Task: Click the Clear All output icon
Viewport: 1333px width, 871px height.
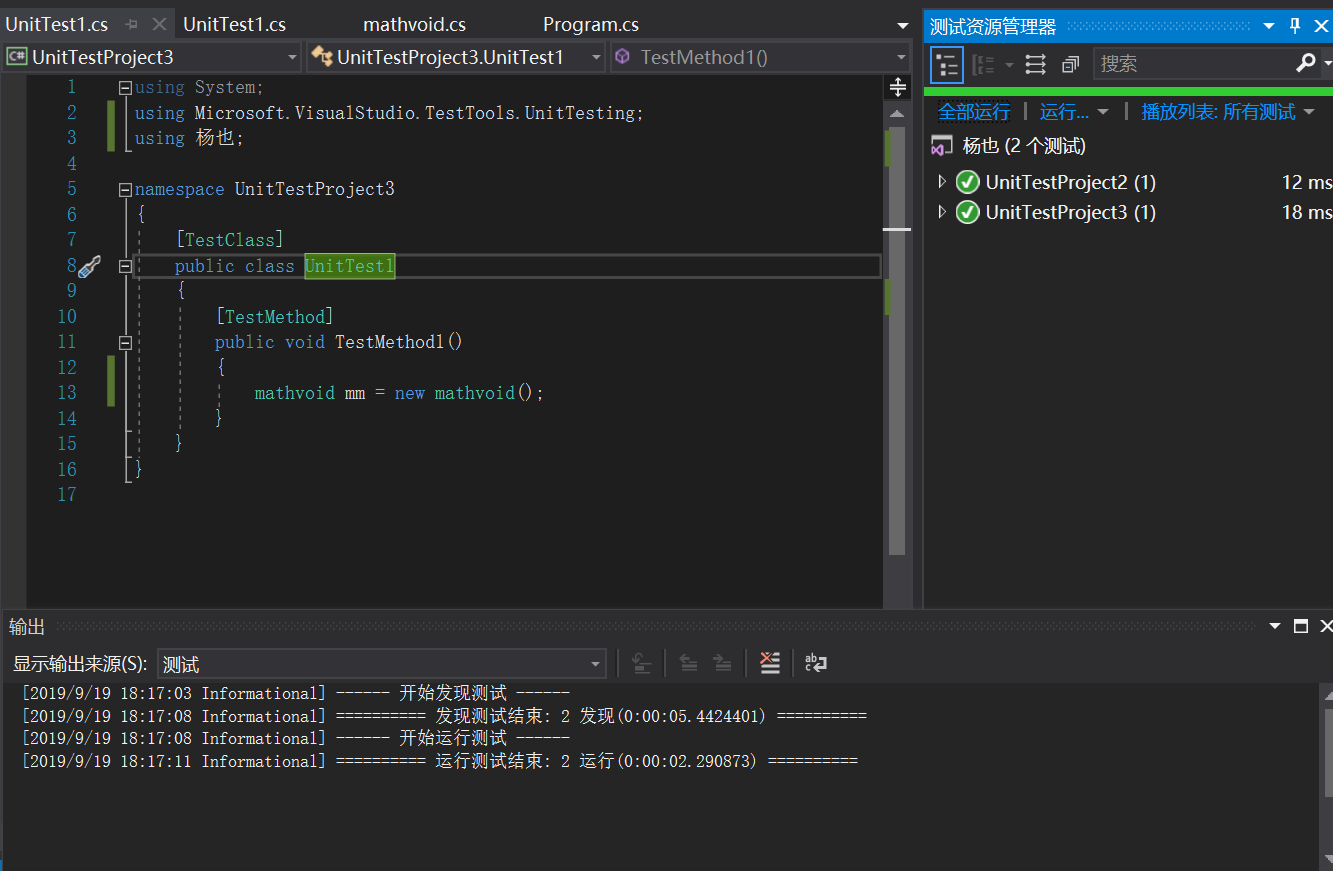Action: tap(769, 663)
